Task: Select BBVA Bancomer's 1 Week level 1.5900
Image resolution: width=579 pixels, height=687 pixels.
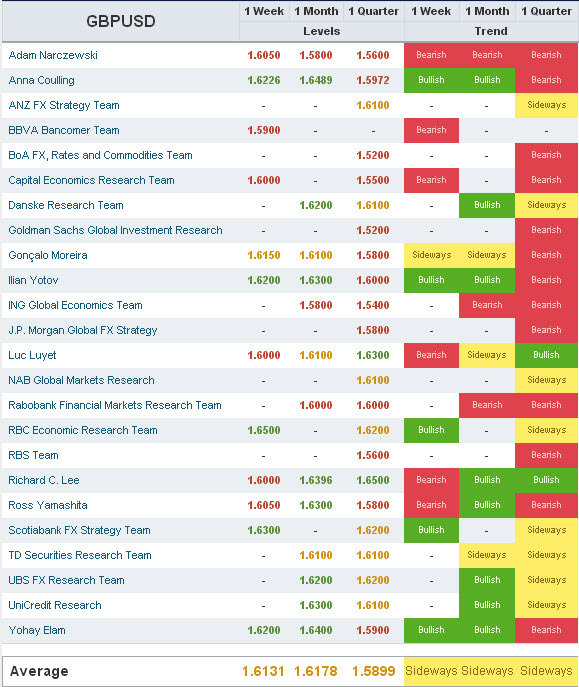Action: click(264, 130)
